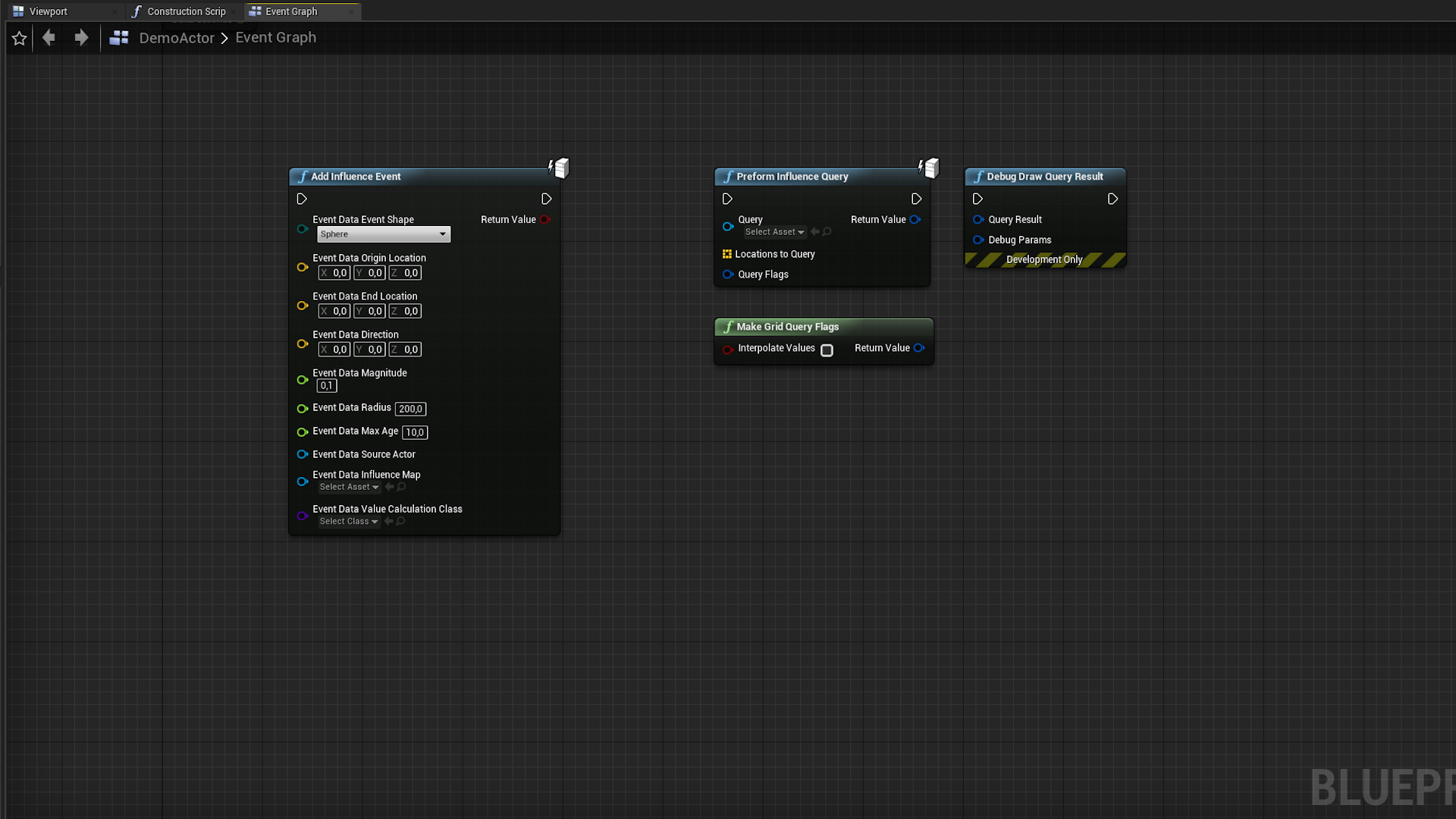Click Event Graph in the breadcrumb bar
The width and height of the screenshot is (1456, 819).
pyautogui.click(x=275, y=37)
